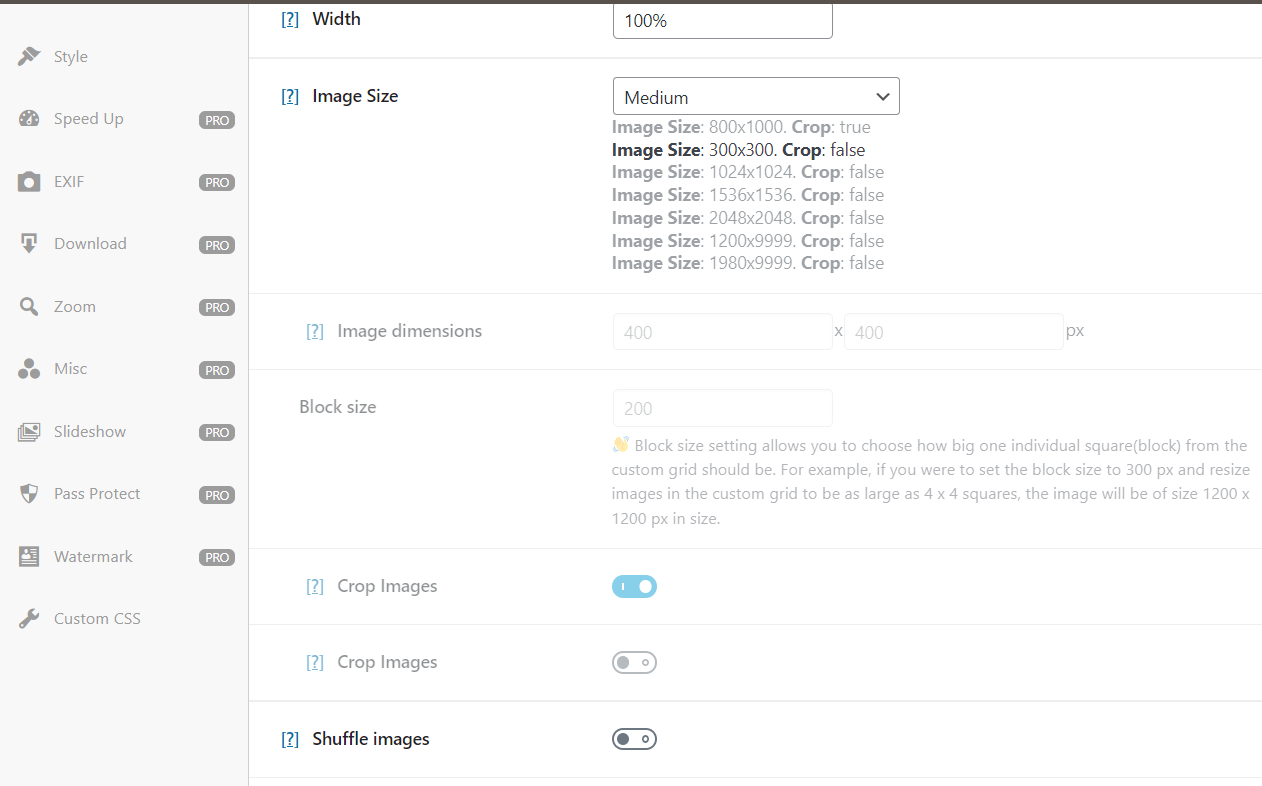Open the Image Size dropdown
1262x786 pixels.
coord(755,95)
